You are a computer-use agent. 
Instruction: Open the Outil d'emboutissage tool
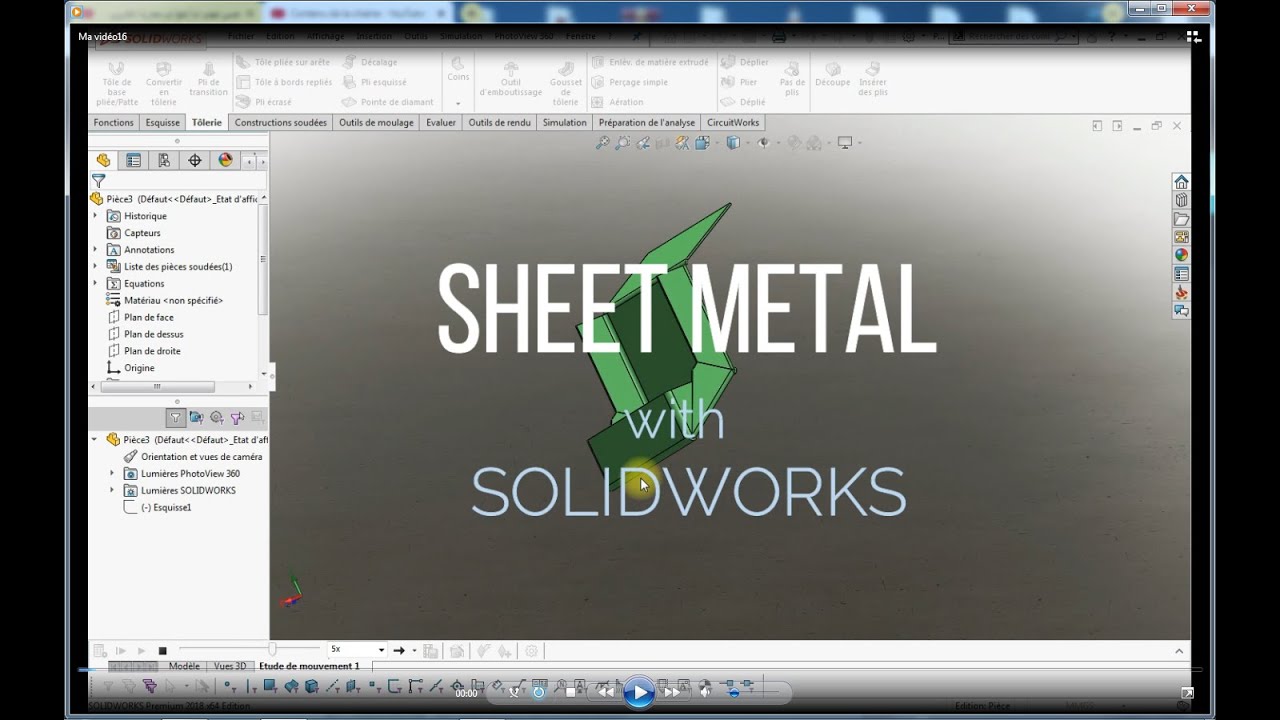coord(510,79)
